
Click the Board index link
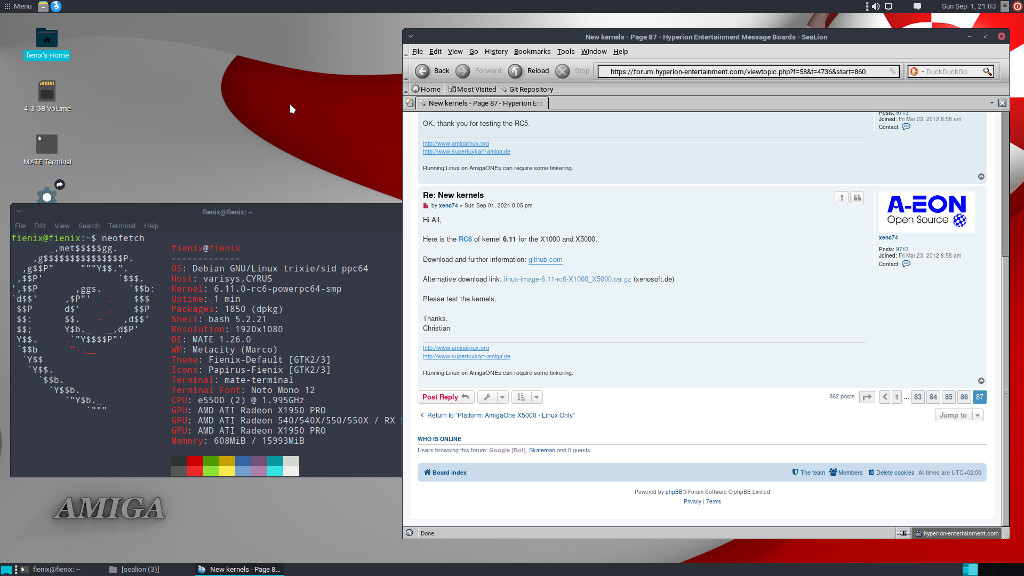click(x=445, y=472)
